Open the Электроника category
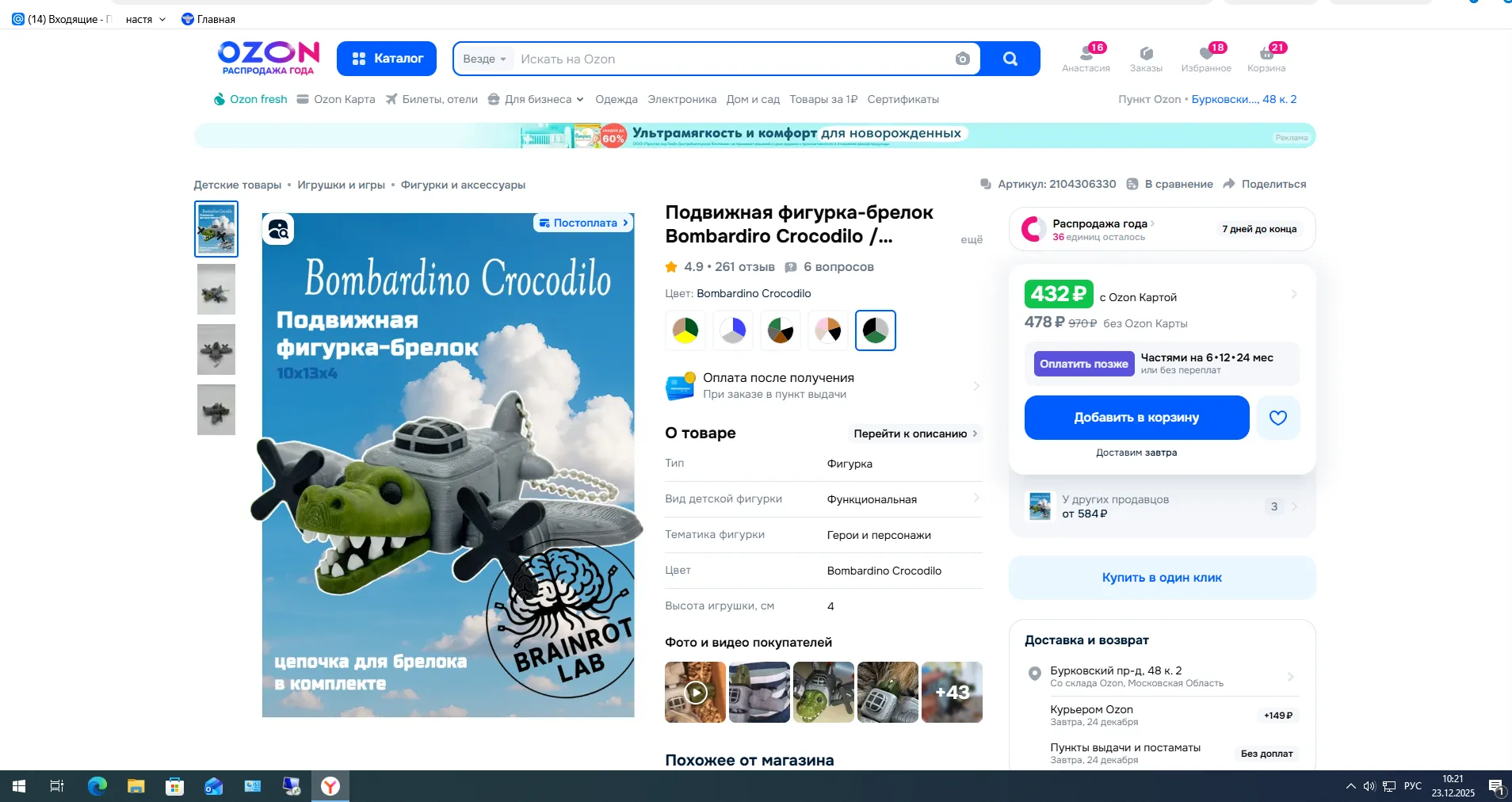Screen dimensions: 1512x802 click(682, 99)
